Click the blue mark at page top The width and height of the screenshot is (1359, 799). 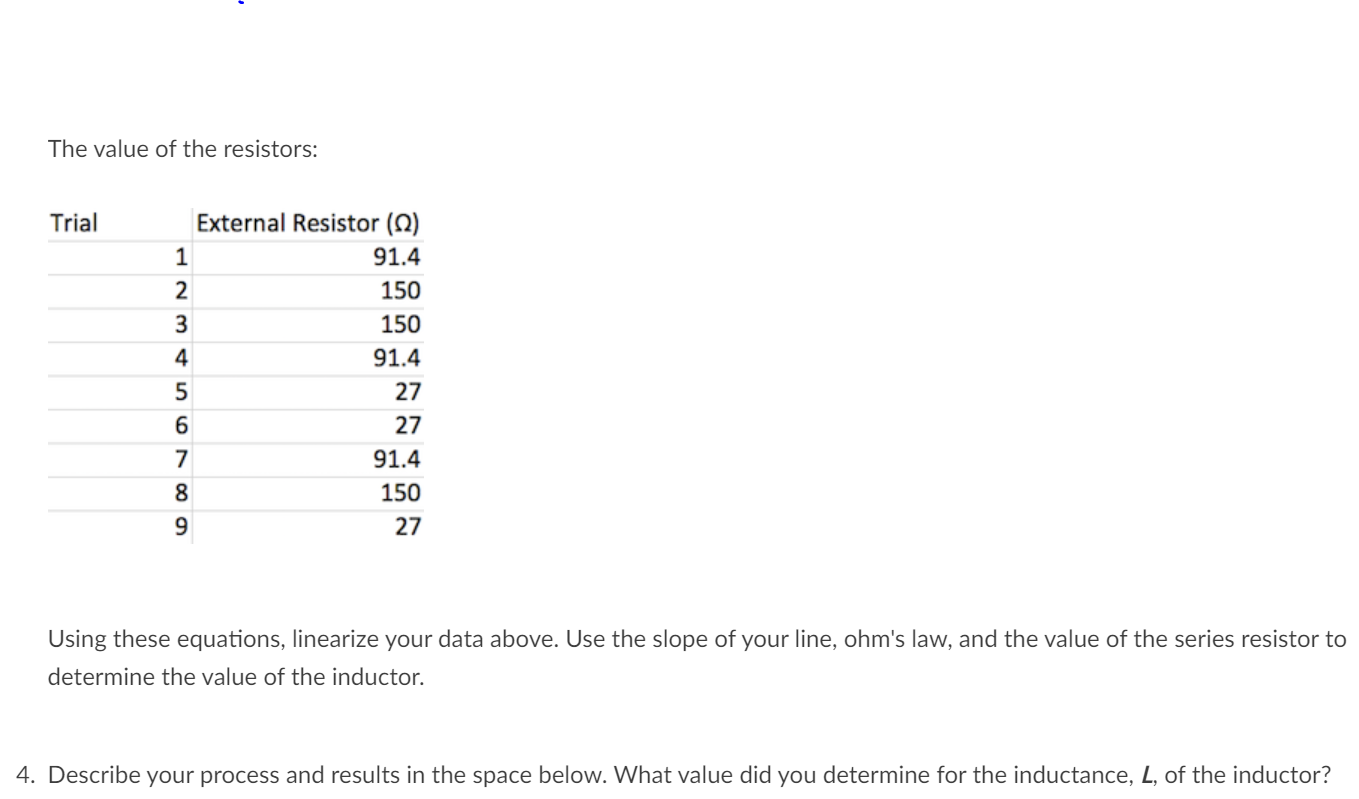click(240, 2)
